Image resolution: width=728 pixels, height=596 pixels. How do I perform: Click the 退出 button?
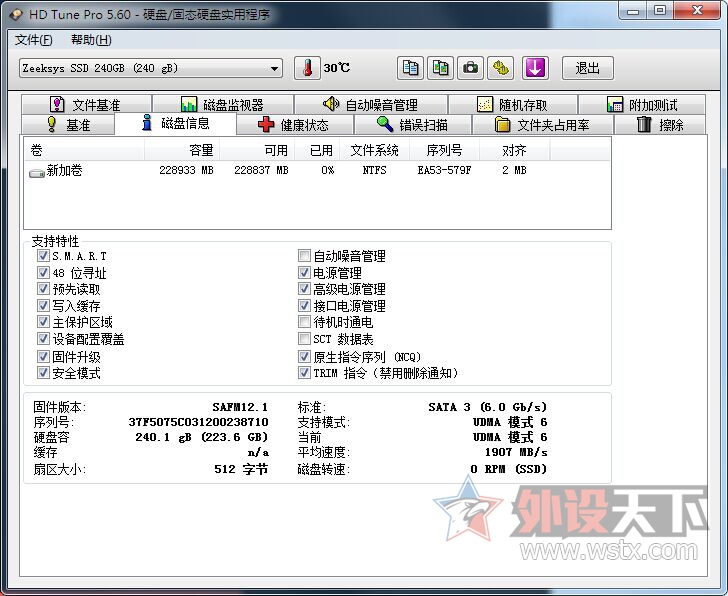coord(587,68)
